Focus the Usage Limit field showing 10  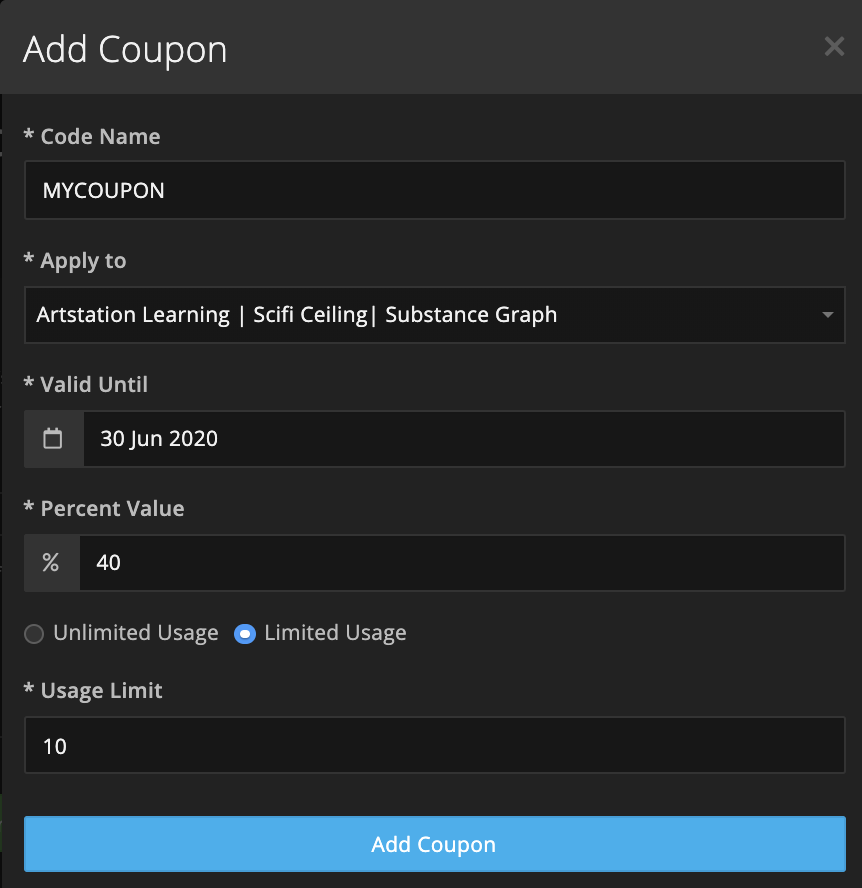tap(434, 745)
